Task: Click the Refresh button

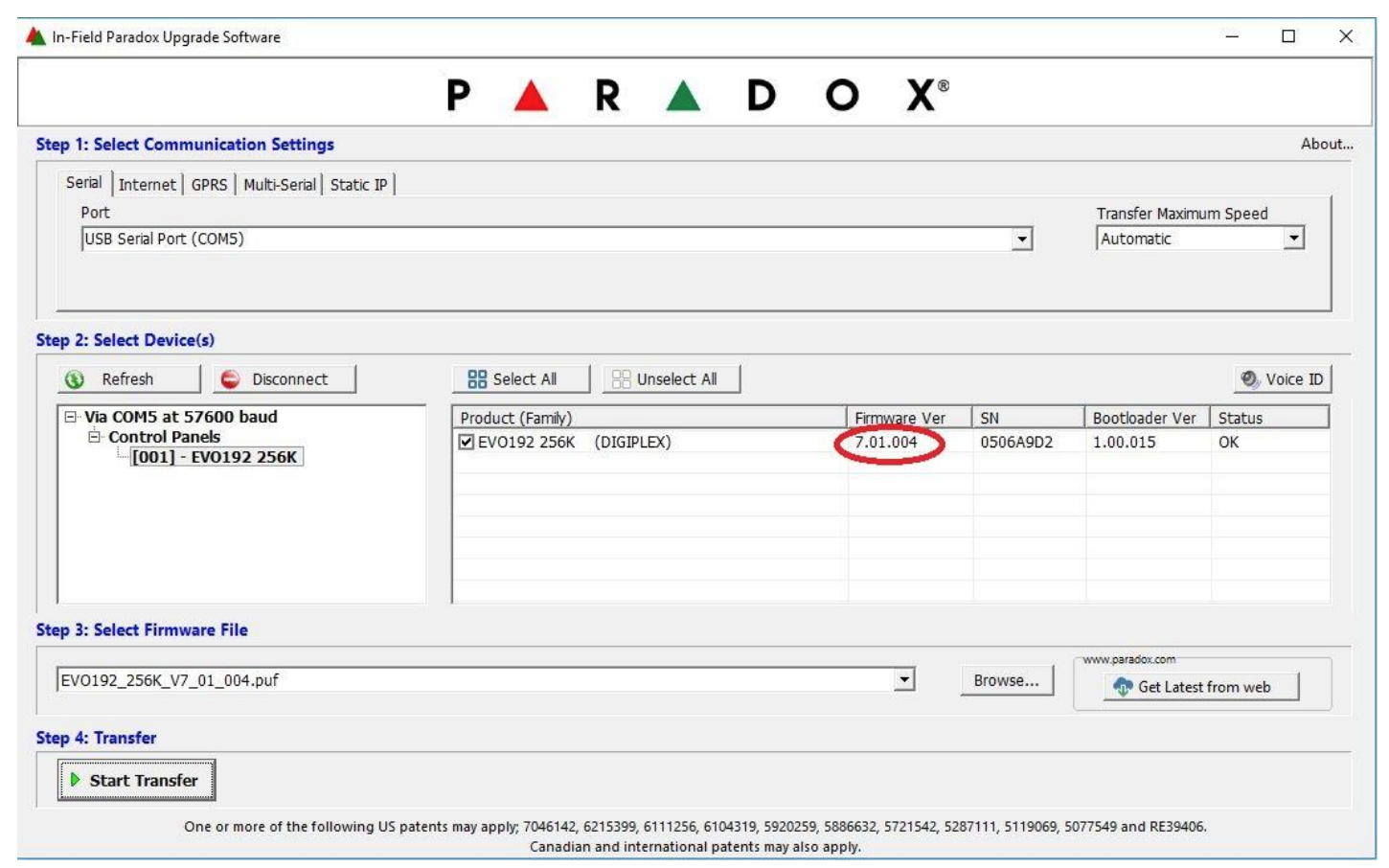Action: pyautogui.click(x=129, y=379)
